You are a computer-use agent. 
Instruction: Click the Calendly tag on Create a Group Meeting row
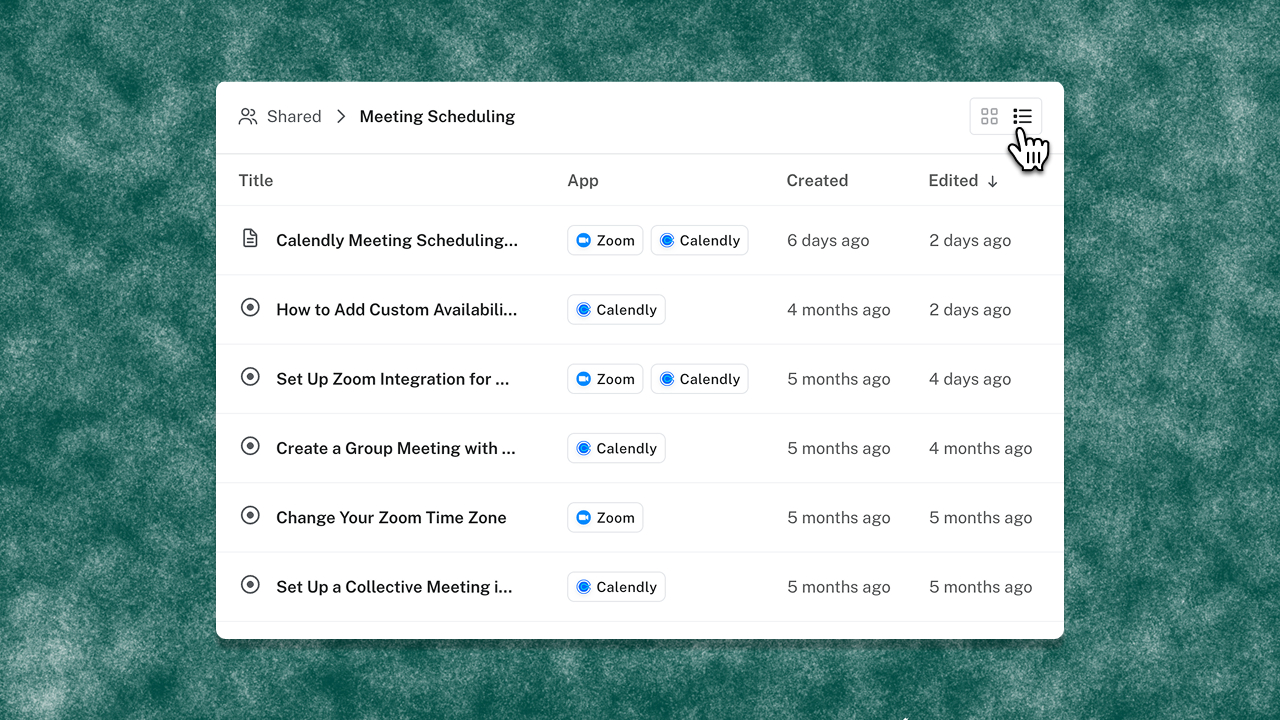616,449
